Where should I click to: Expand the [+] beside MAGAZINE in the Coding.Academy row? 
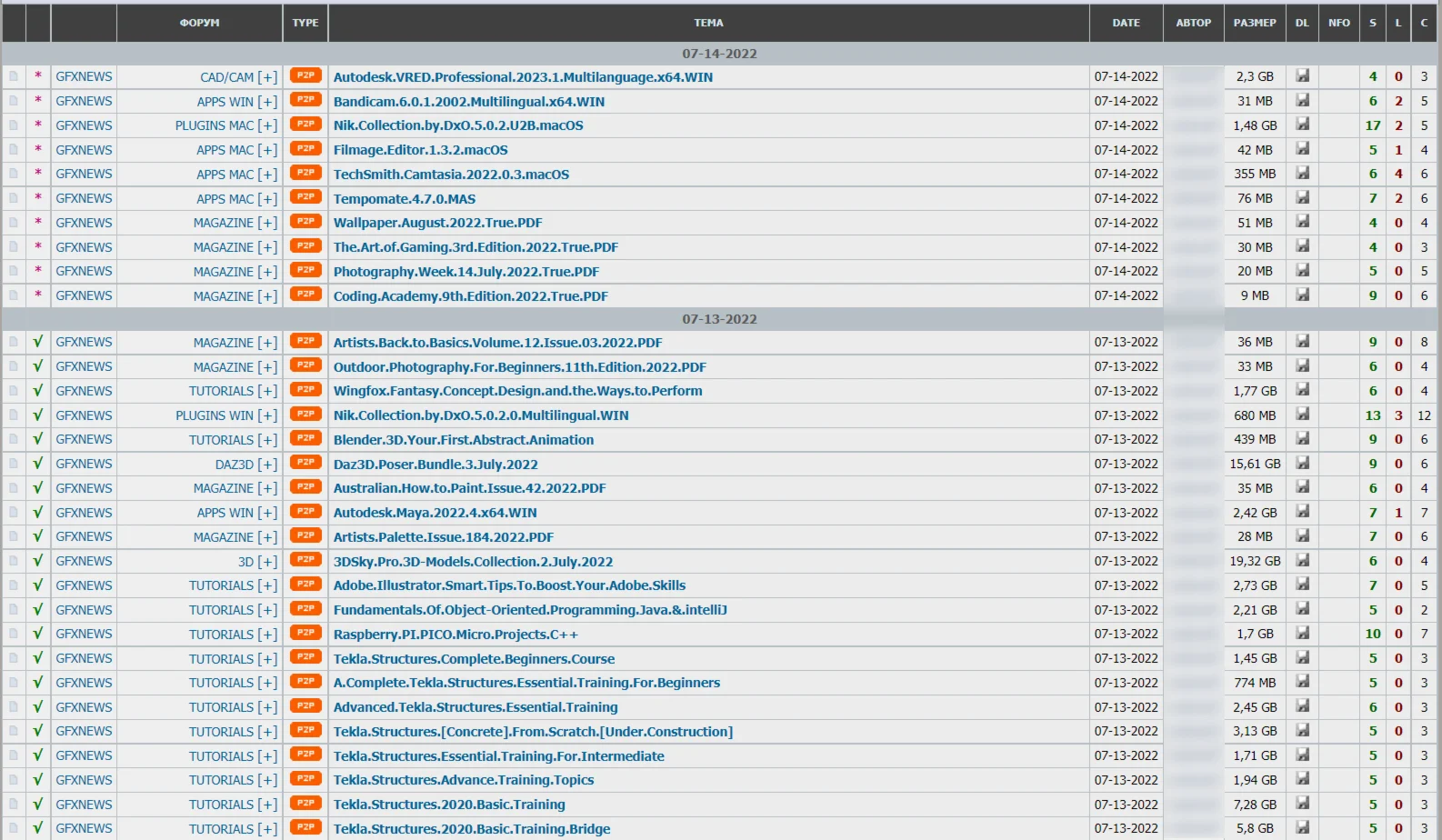point(267,296)
